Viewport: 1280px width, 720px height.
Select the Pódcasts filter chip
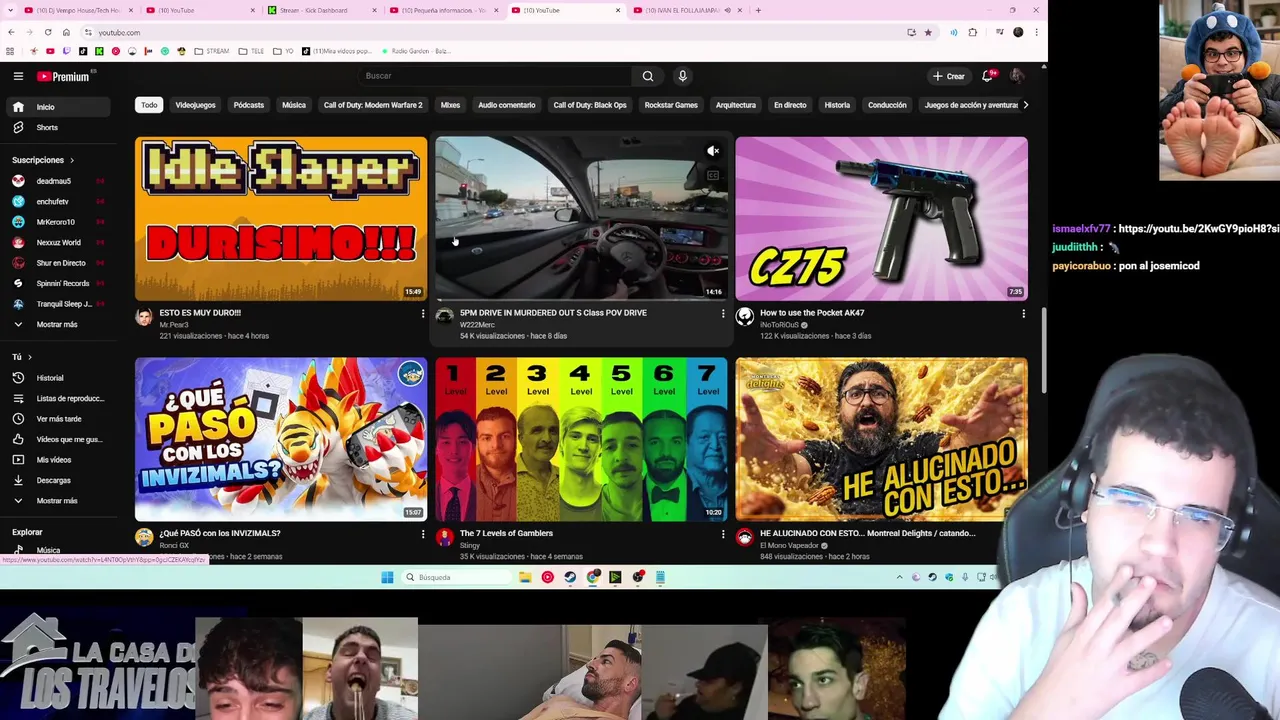pos(249,105)
